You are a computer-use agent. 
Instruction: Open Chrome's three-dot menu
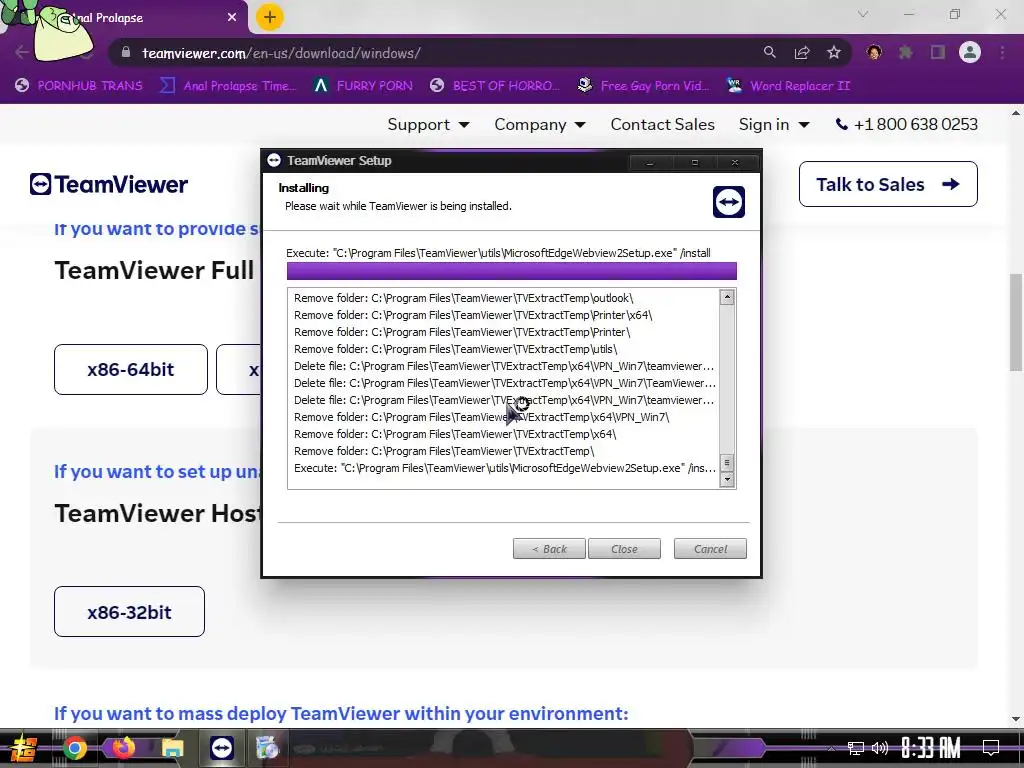[x=1002, y=53]
